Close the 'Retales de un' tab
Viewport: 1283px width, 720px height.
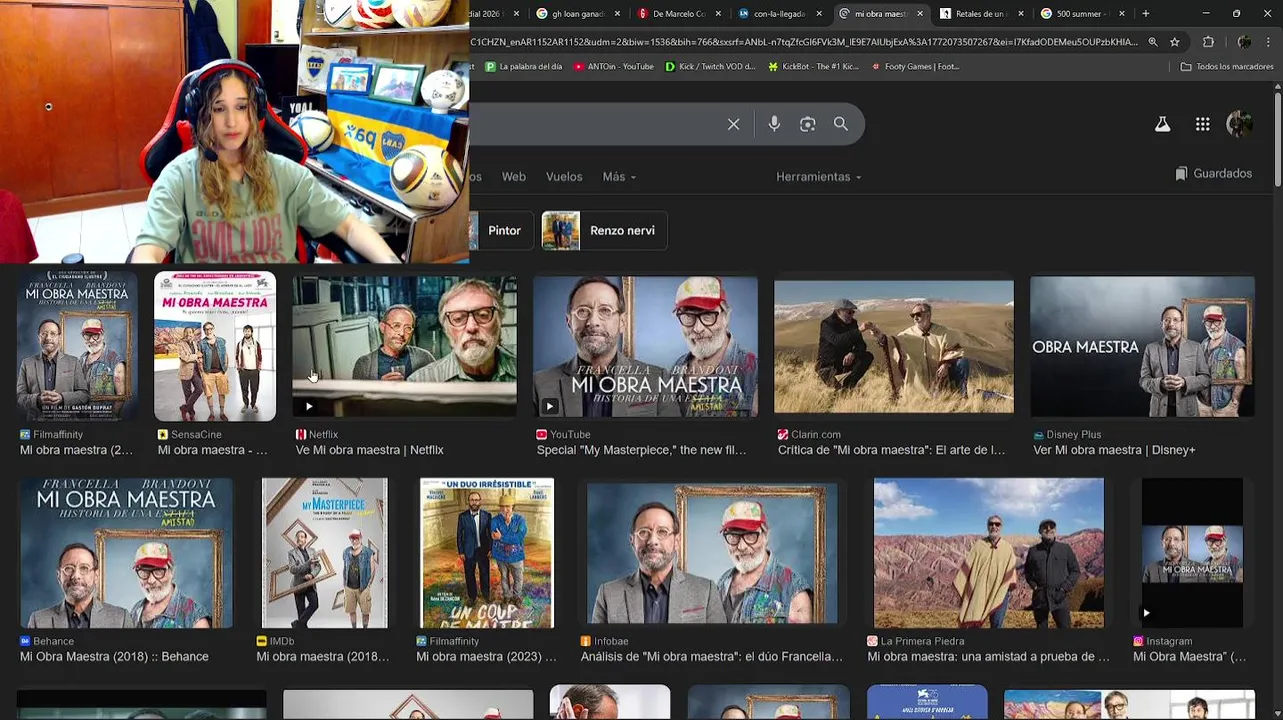click(x=1020, y=14)
